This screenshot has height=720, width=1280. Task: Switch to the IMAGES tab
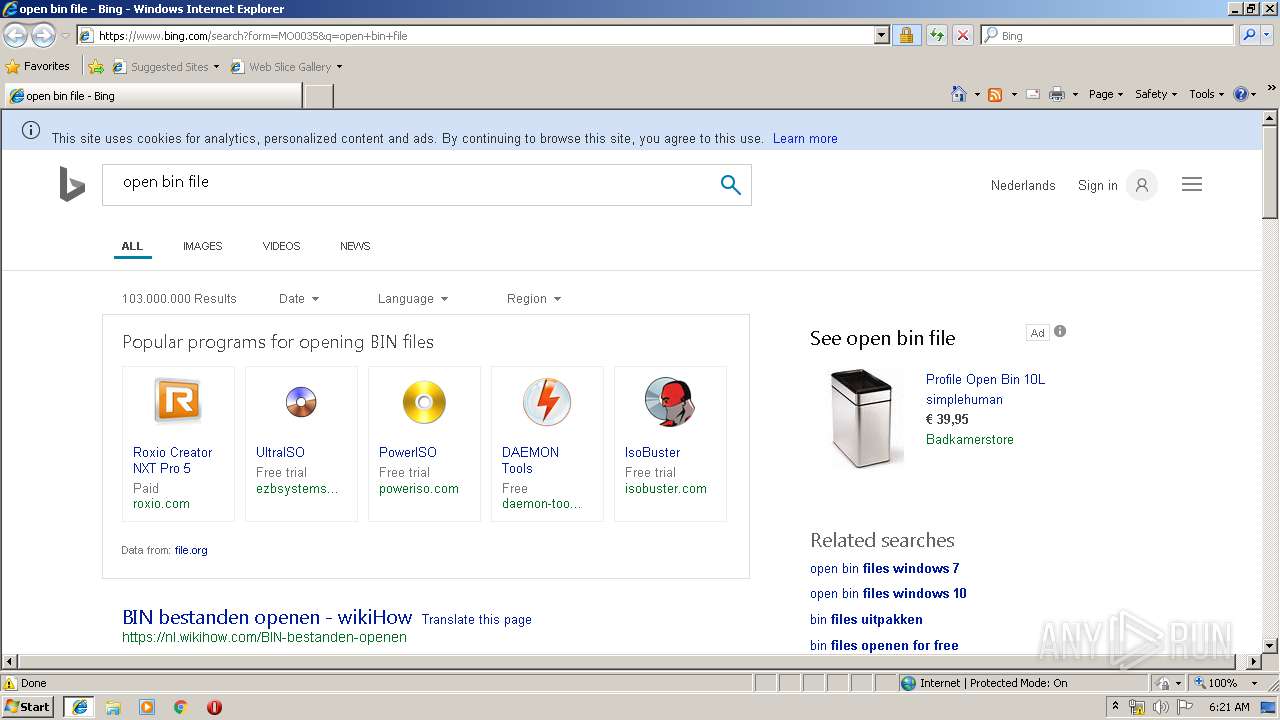[x=202, y=246]
